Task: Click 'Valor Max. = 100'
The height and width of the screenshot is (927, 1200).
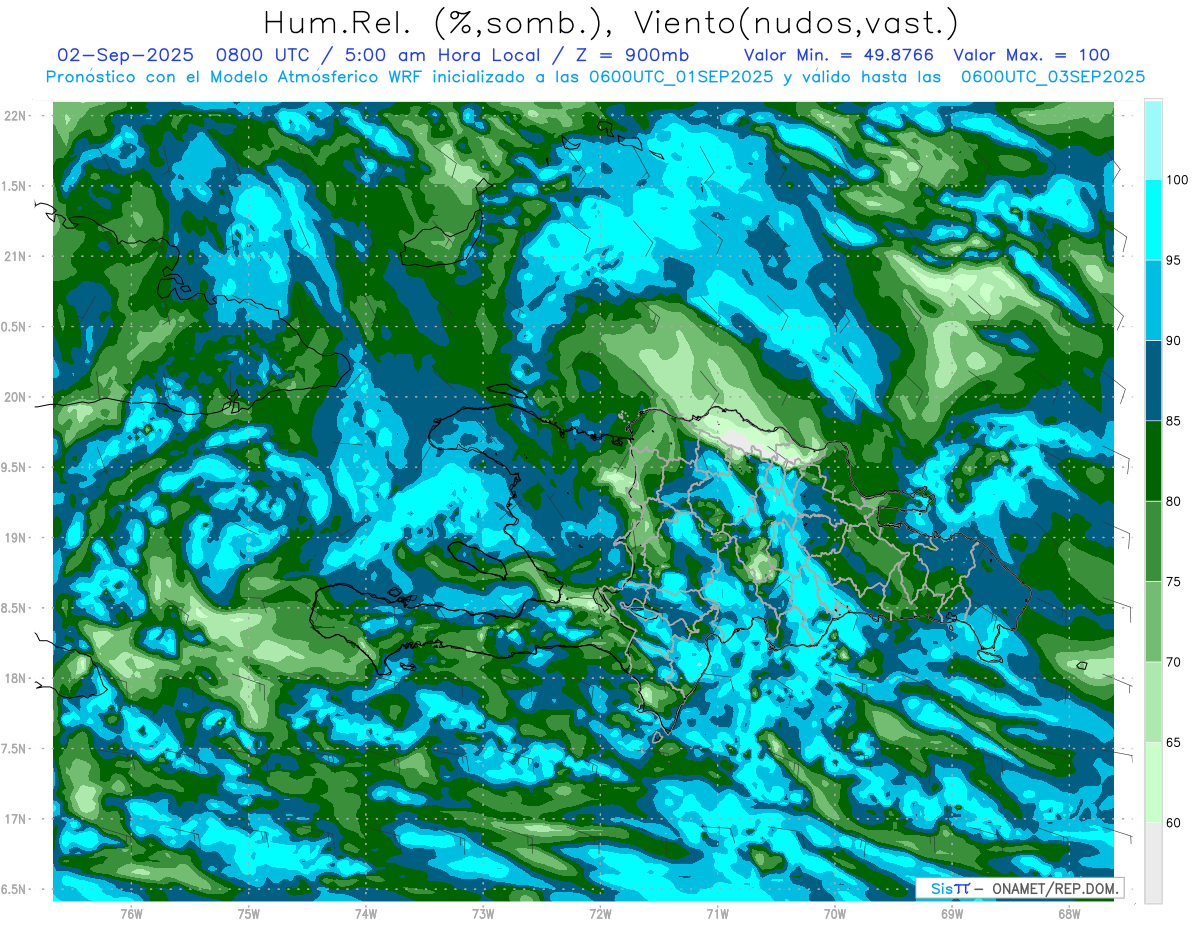Action: 1031,56
